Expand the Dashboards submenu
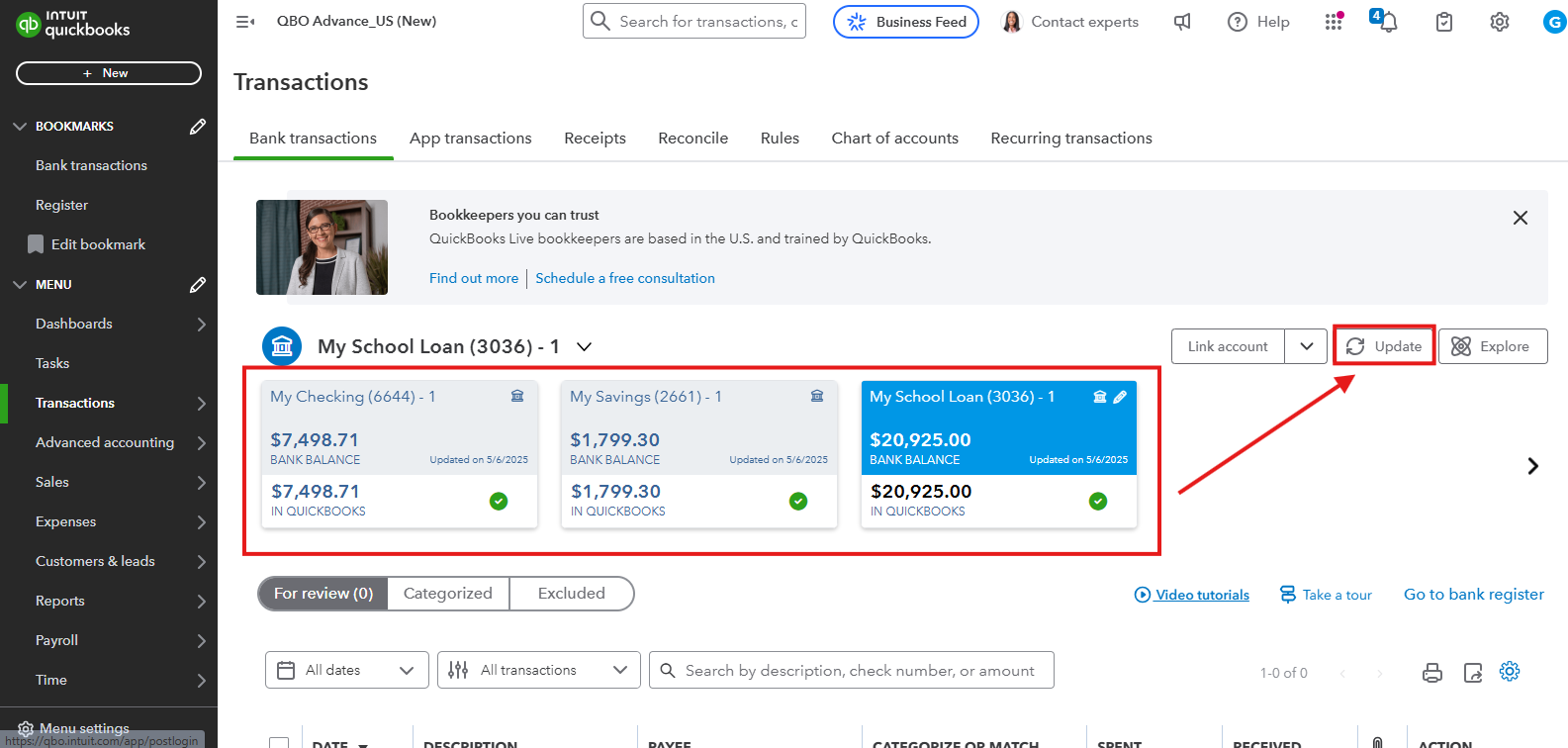 point(202,325)
